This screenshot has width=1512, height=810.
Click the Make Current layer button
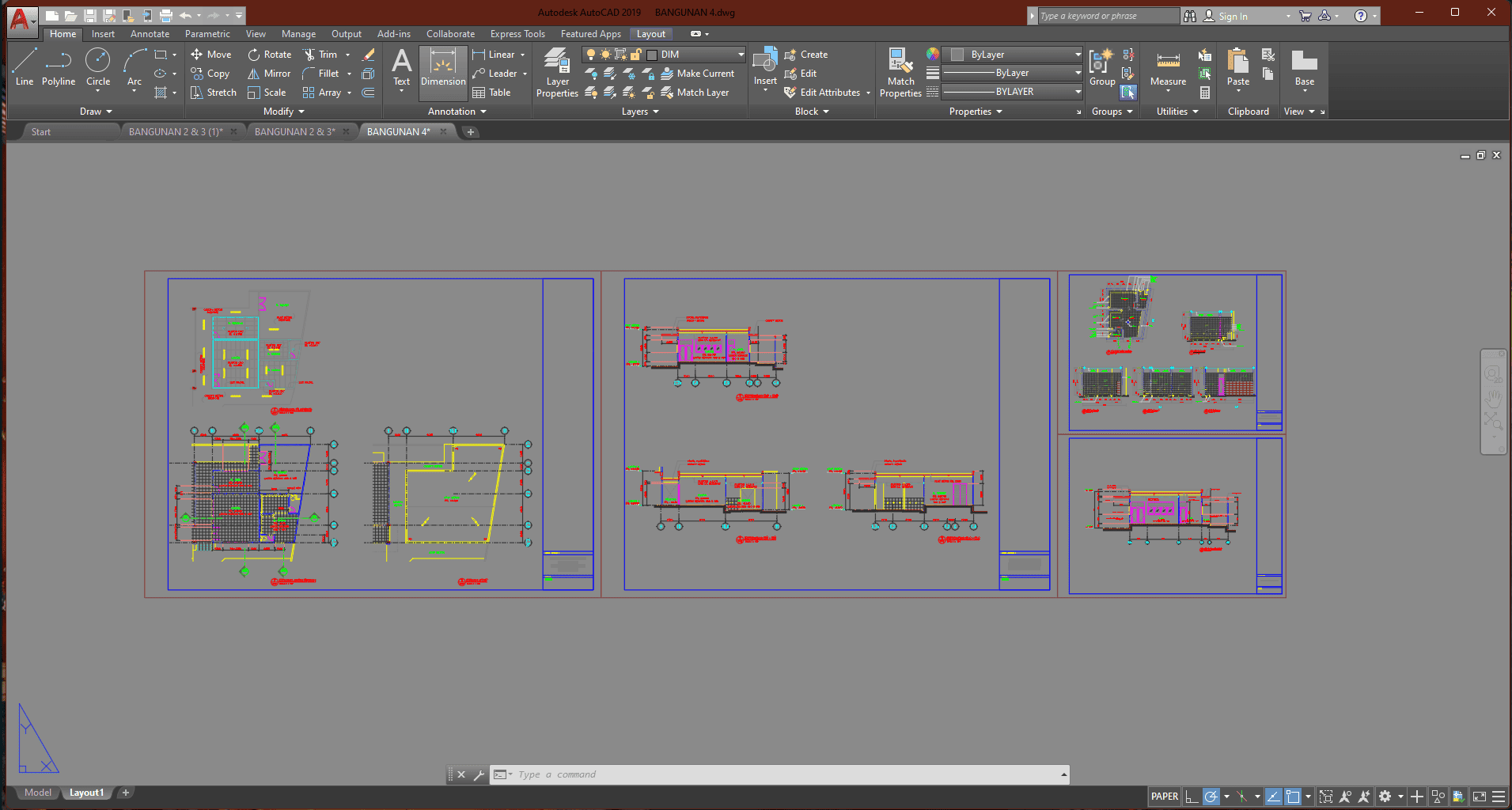click(x=698, y=74)
